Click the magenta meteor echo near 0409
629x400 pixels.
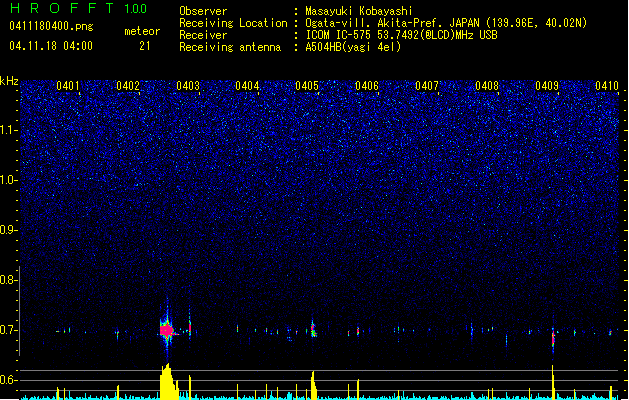[x=553, y=337]
